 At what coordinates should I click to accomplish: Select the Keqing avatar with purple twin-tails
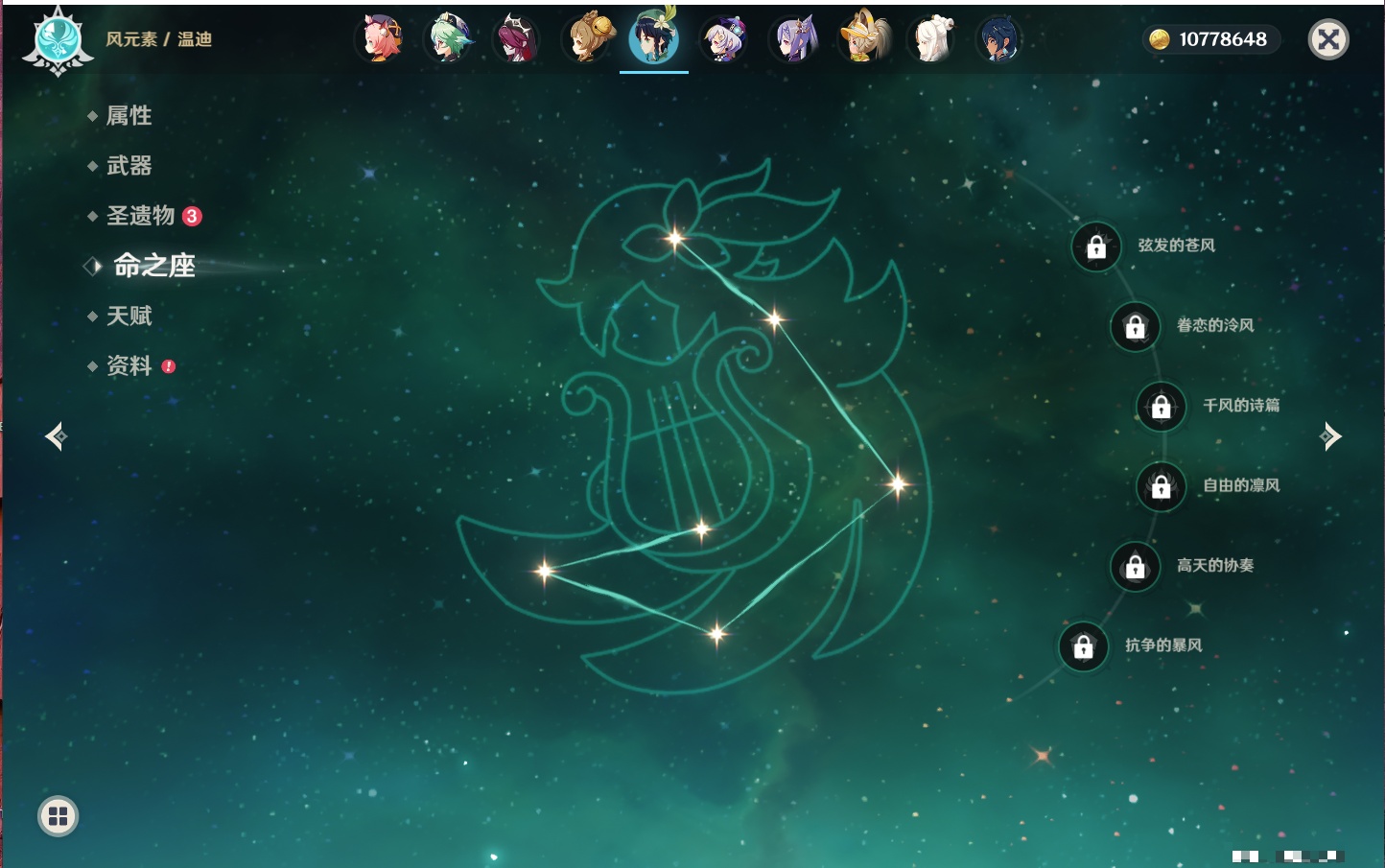click(x=793, y=39)
